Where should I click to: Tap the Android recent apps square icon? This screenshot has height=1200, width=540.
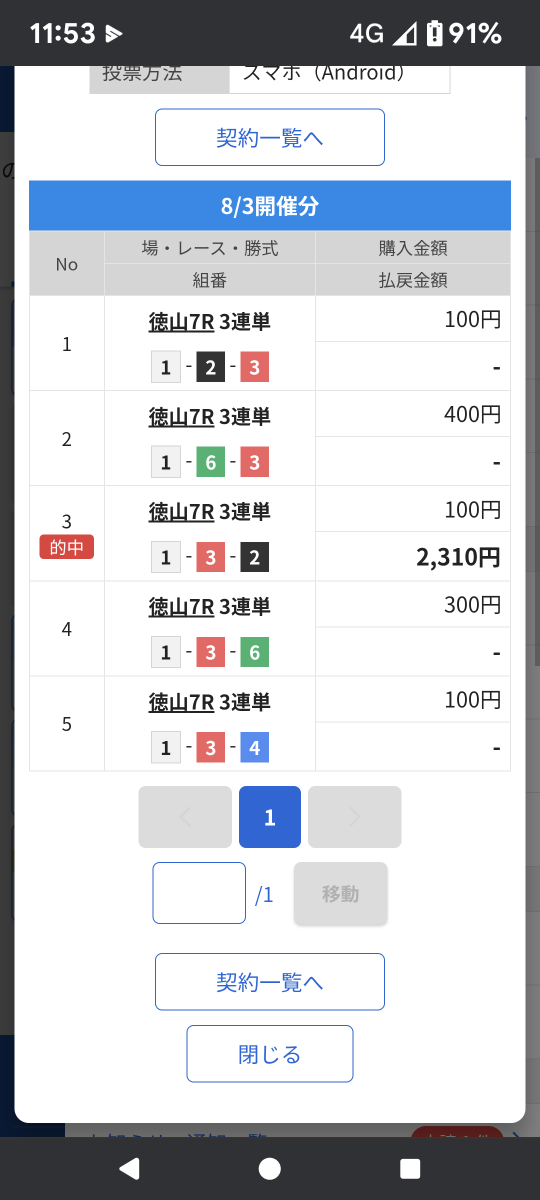[410, 1168]
